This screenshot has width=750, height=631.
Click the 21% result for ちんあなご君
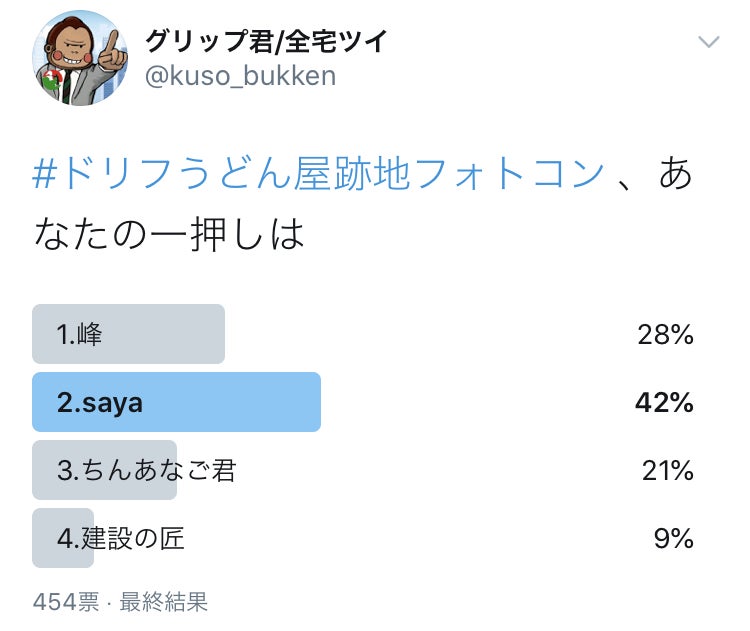click(x=667, y=470)
